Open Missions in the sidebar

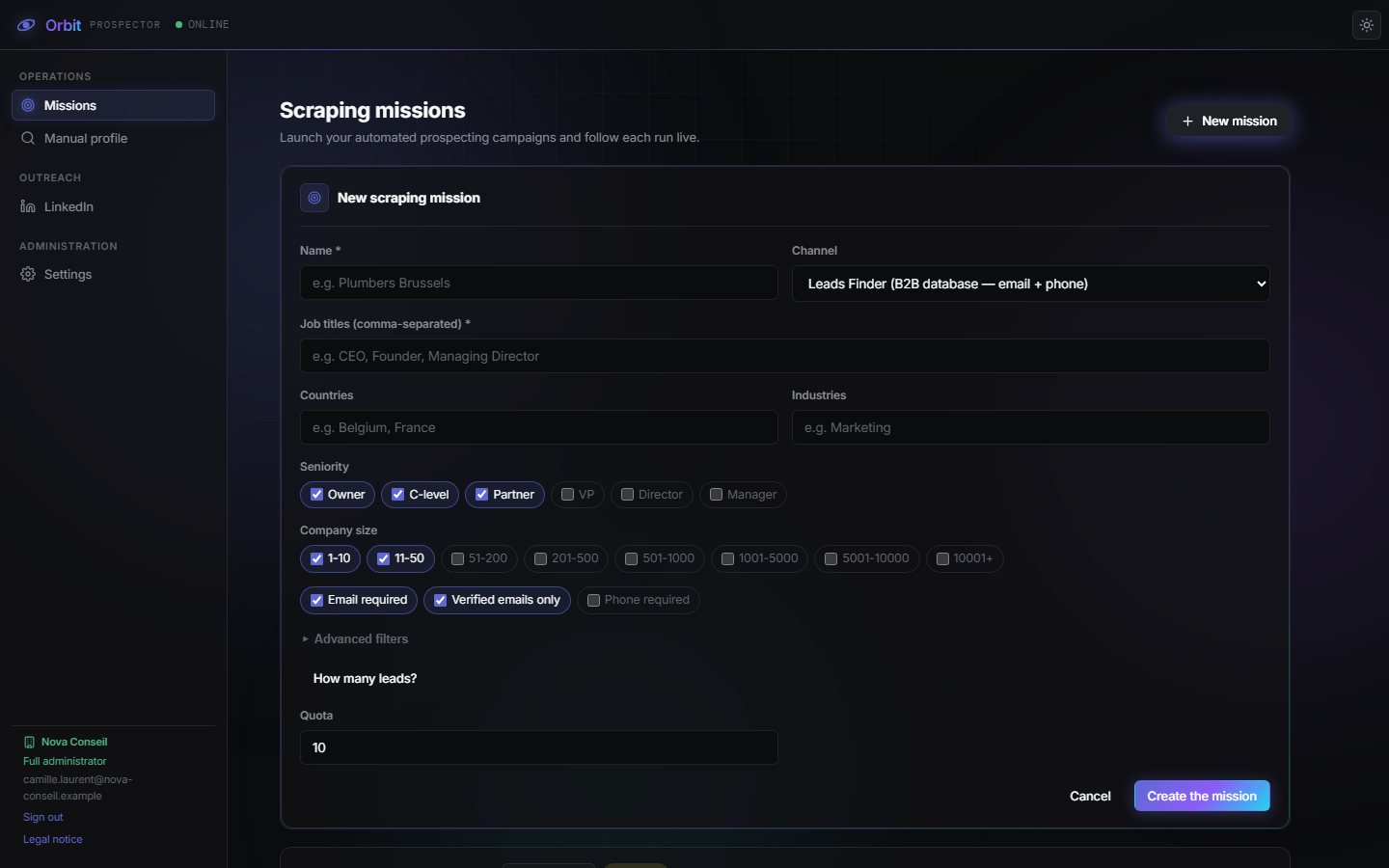[x=113, y=105]
